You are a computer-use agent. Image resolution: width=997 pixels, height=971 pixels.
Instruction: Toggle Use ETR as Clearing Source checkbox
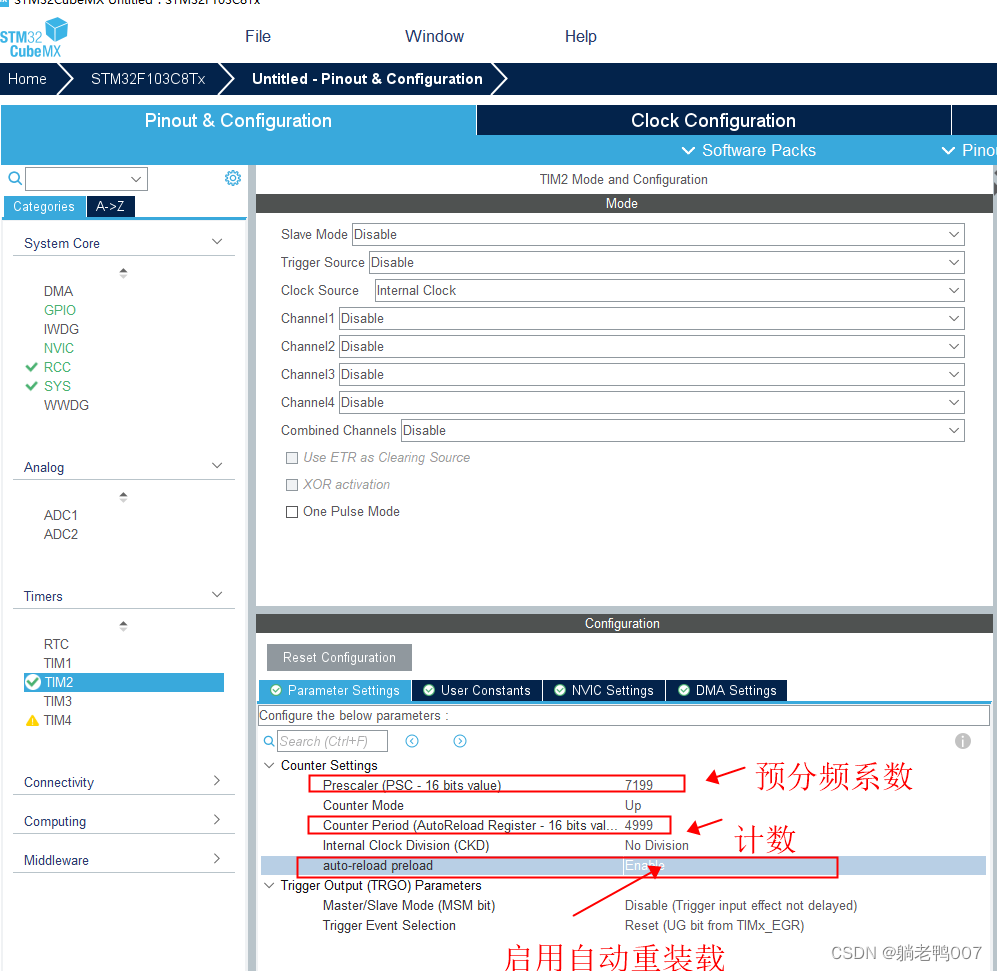[x=292, y=458]
